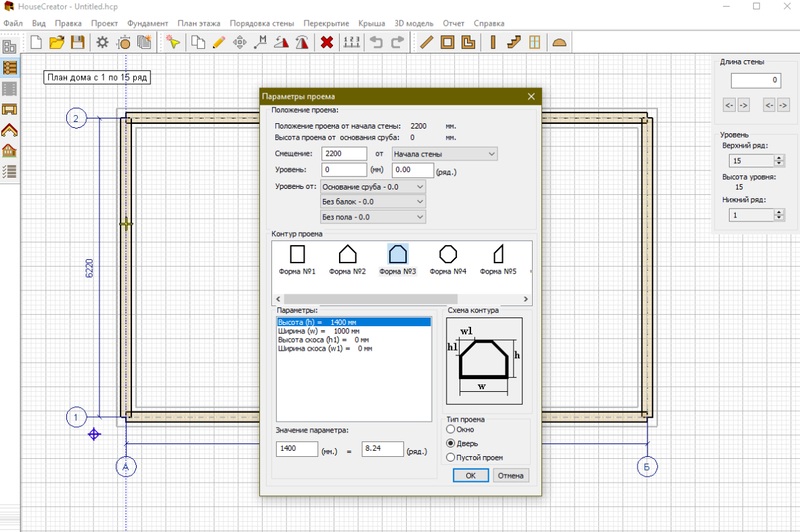Select the Ширина скоса (w1) parameter row

tap(354, 348)
